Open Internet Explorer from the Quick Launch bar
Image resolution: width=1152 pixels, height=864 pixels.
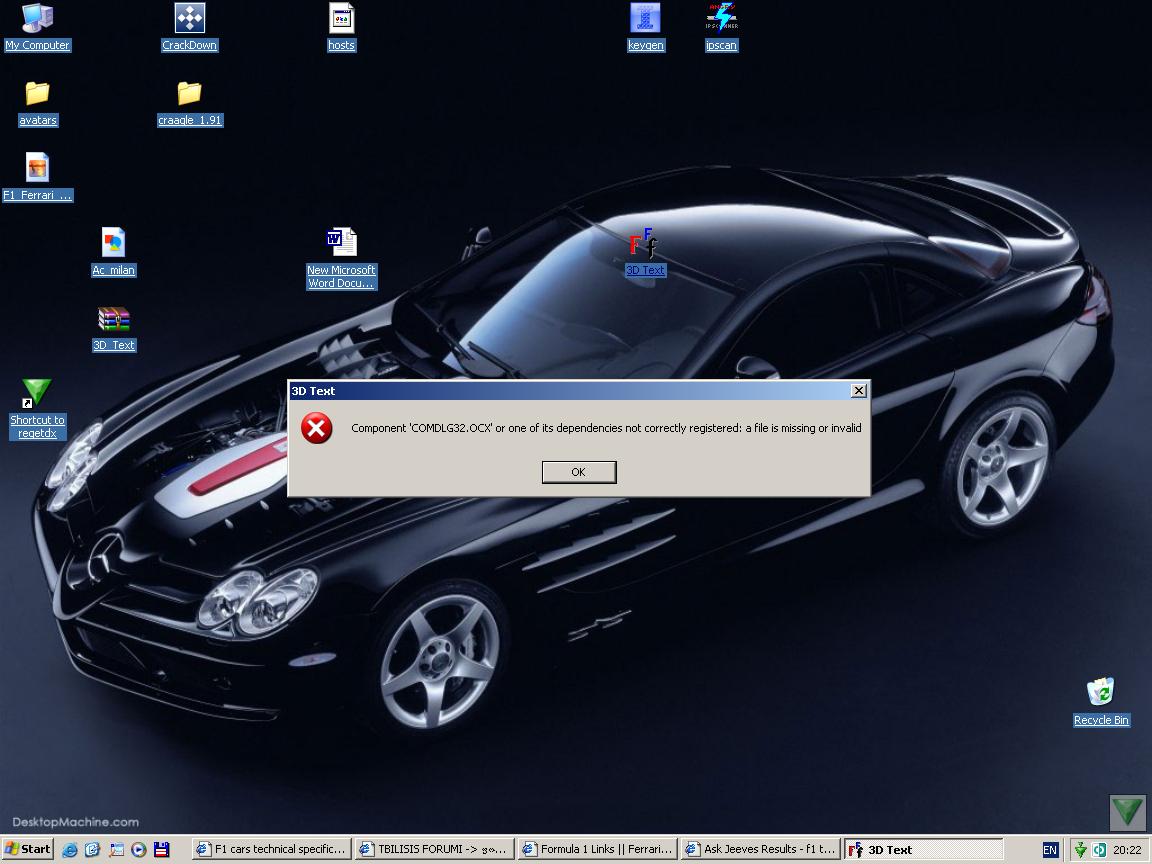[x=69, y=850]
